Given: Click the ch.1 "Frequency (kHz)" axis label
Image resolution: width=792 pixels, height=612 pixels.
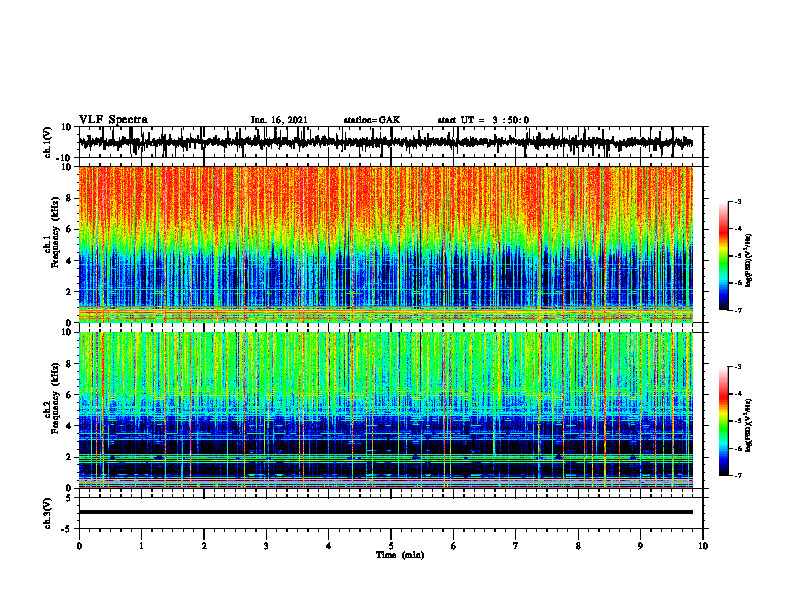Looking at the screenshot, I should coord(55,233).
